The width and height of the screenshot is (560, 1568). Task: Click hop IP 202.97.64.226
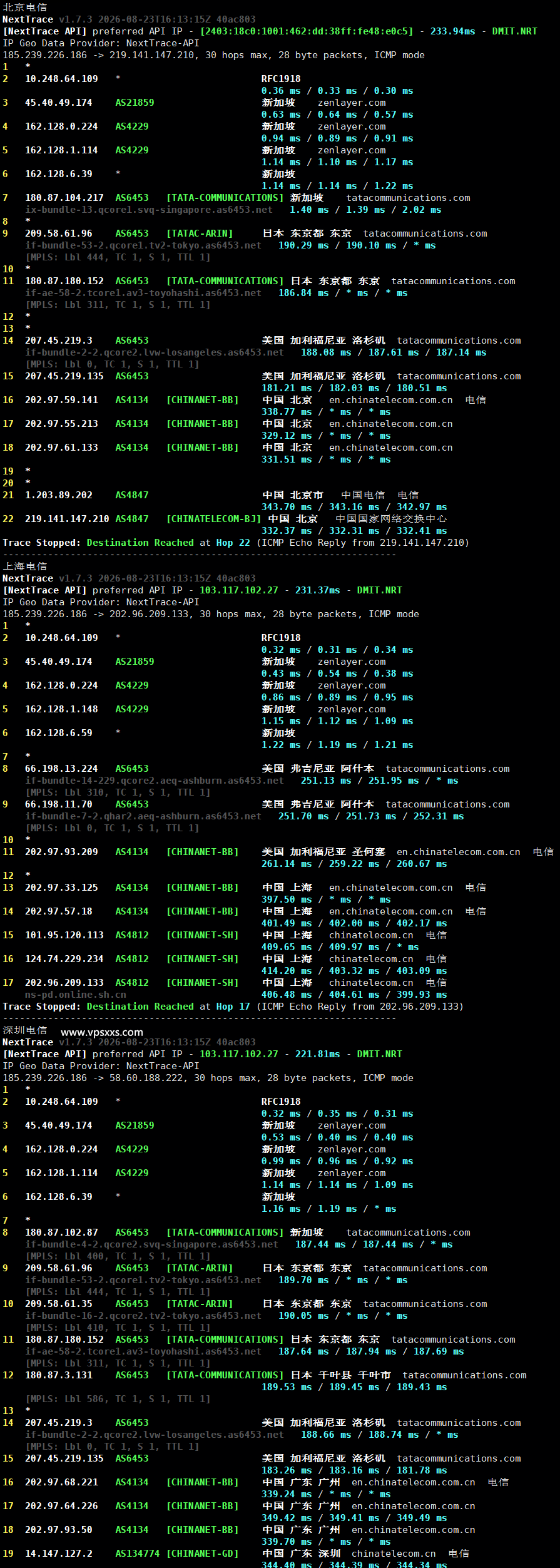(61, 1506)
